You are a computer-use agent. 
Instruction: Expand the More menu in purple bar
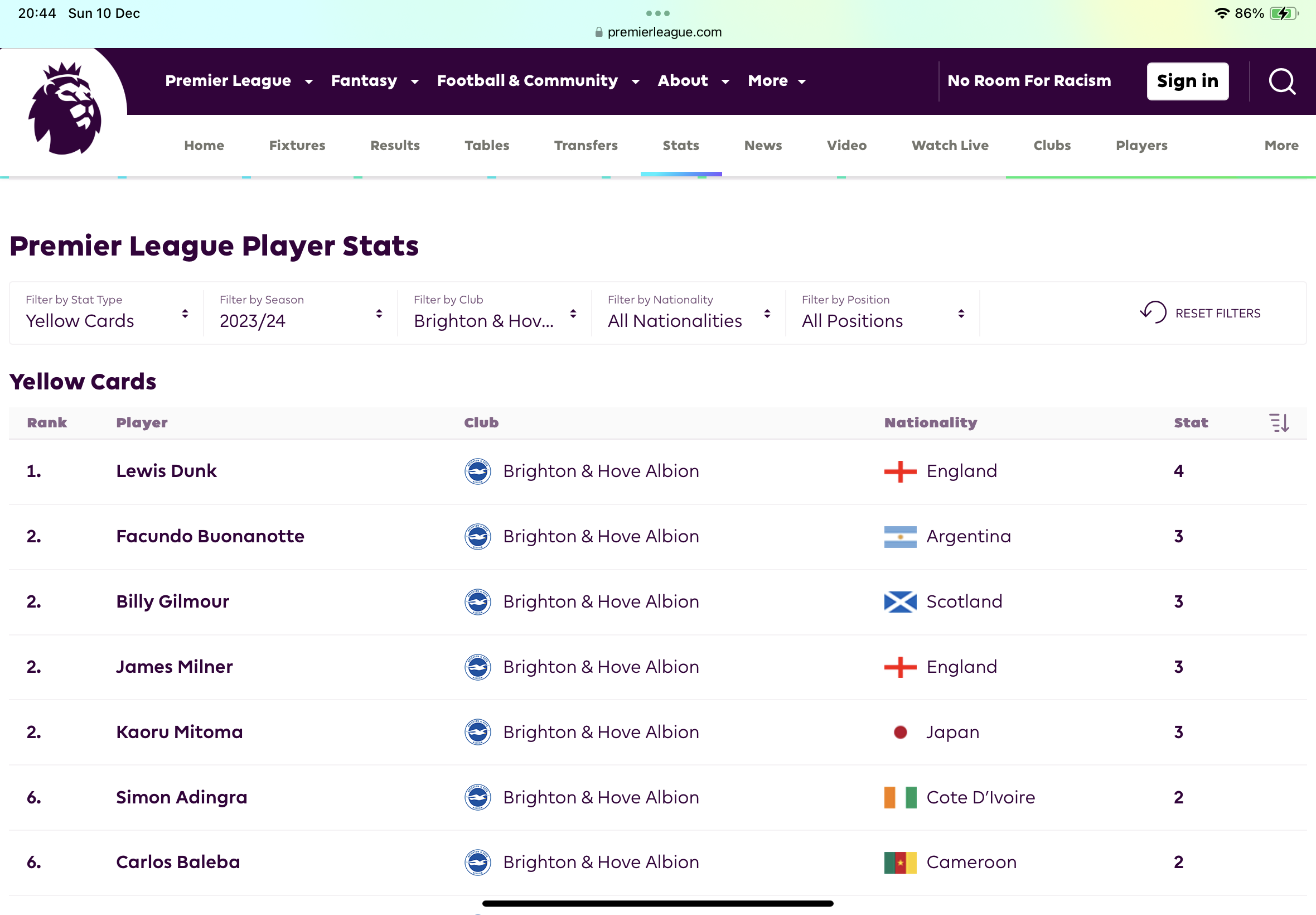point(777,81)
